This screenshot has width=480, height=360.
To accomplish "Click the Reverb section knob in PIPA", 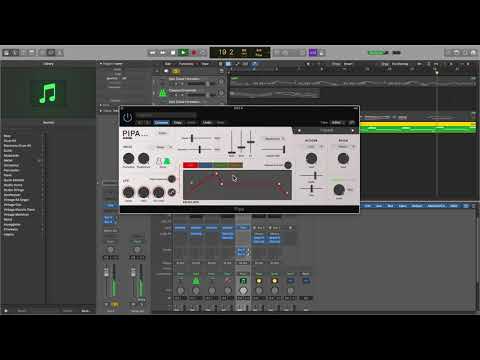I will (343, 158).
